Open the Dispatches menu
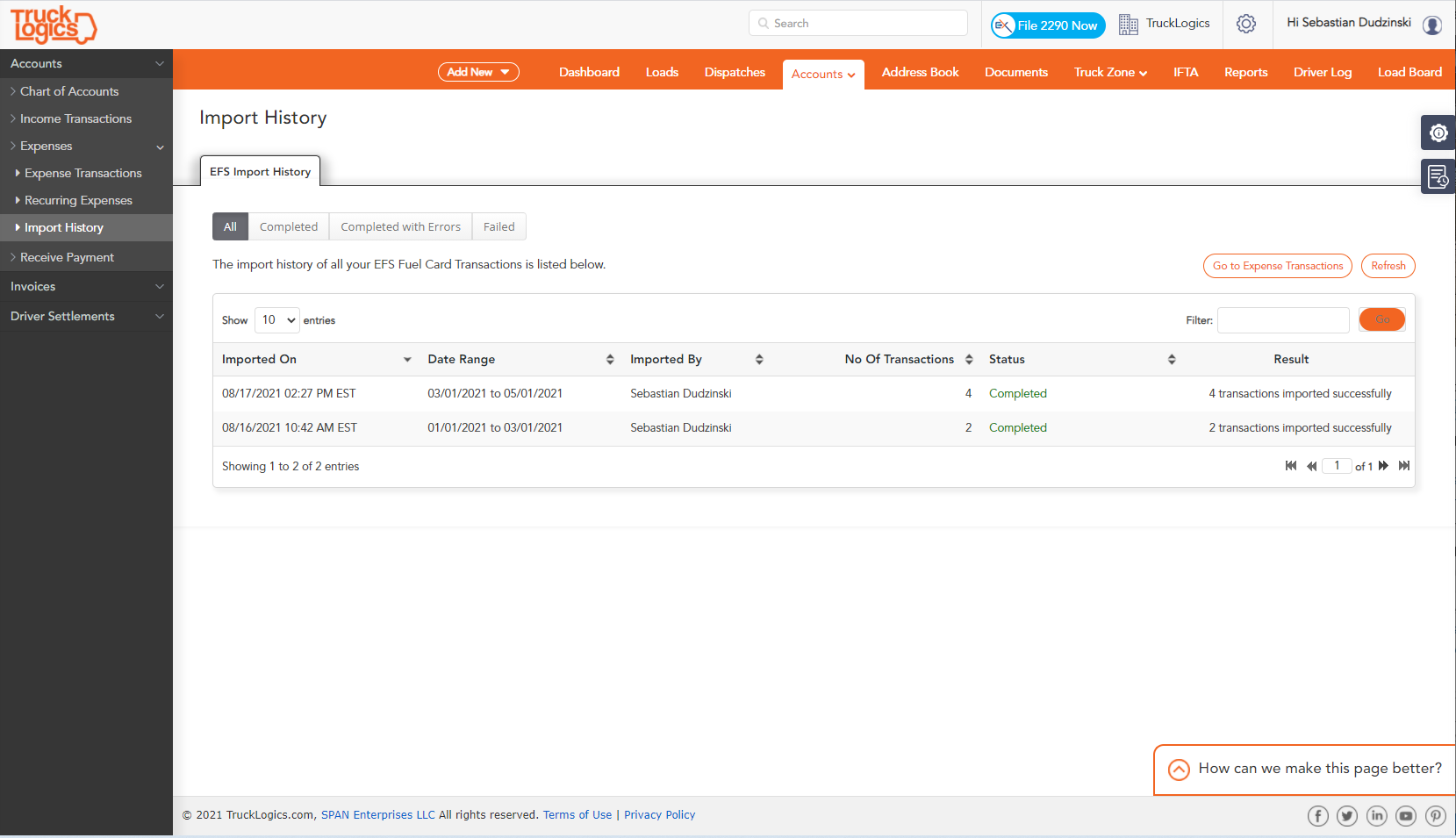 (735, 72)
